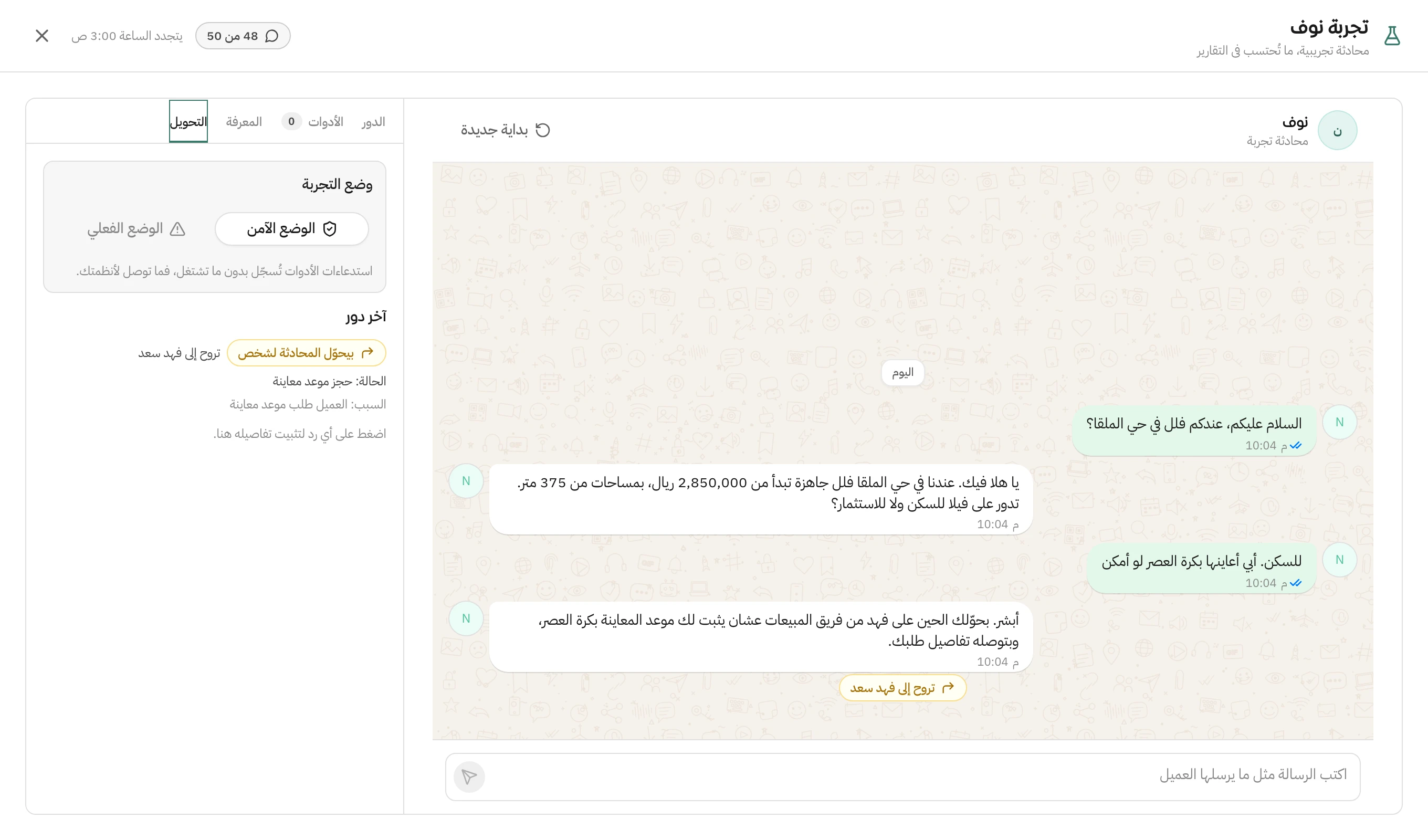Click read checkmarks on السلام عليكم message
Screen dimensions: 1428x840
point(1295,446)
